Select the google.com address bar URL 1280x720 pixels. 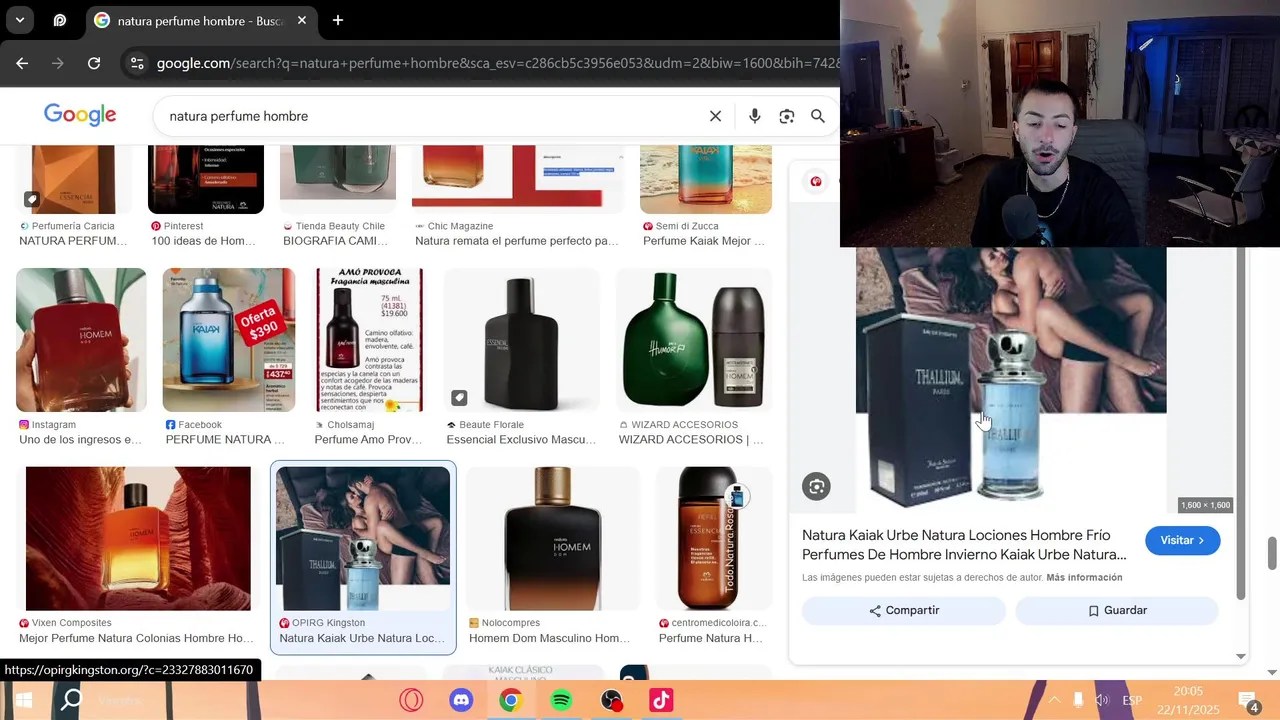[x=498, y=63]
